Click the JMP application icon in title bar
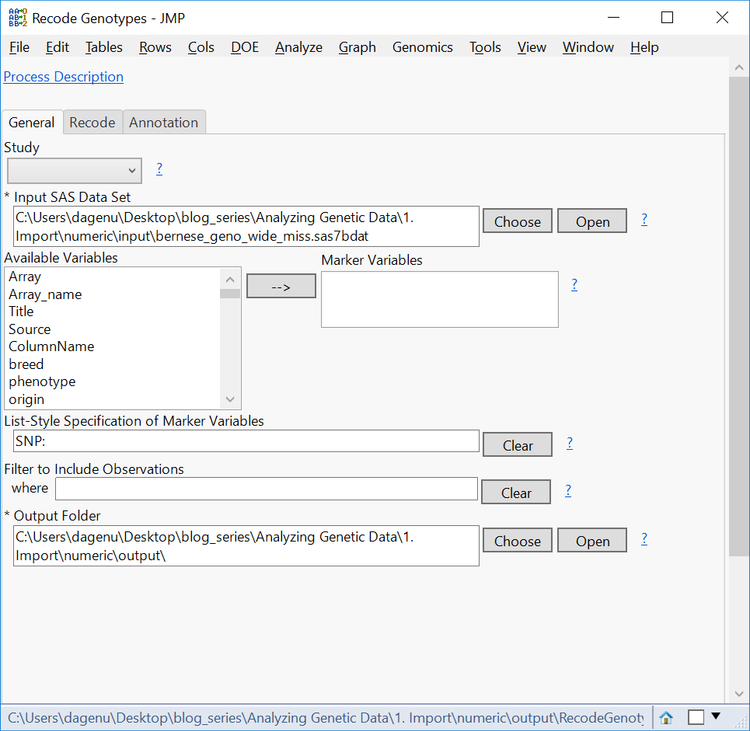Viewport: 750px width, 731px height. [16, 17]
